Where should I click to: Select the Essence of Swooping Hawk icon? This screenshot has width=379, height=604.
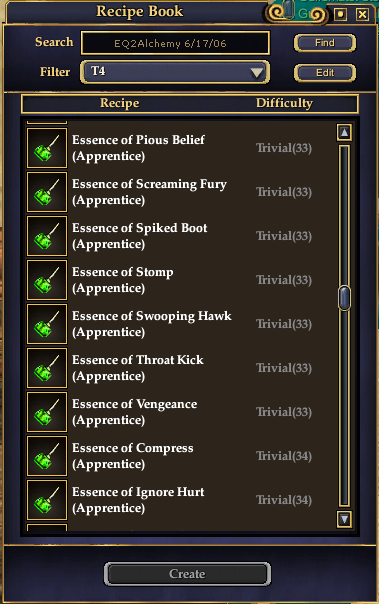47,324
